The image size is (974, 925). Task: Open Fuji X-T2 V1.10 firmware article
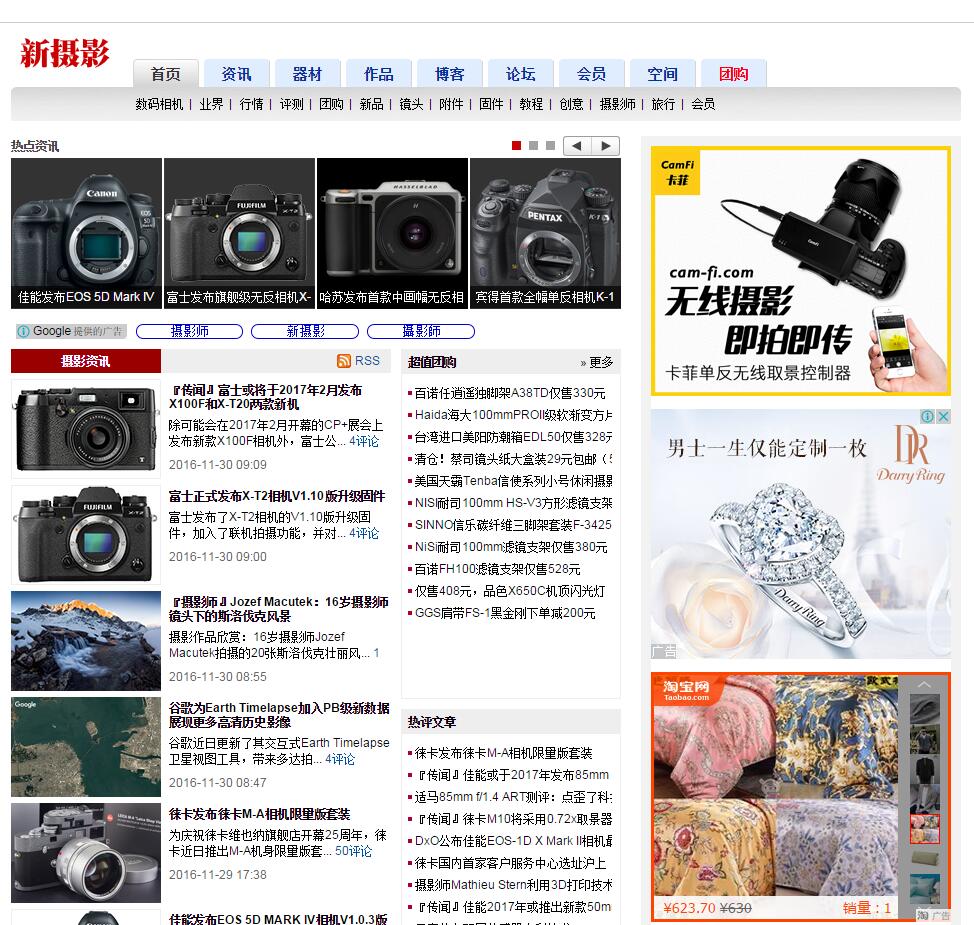(277, 496)
